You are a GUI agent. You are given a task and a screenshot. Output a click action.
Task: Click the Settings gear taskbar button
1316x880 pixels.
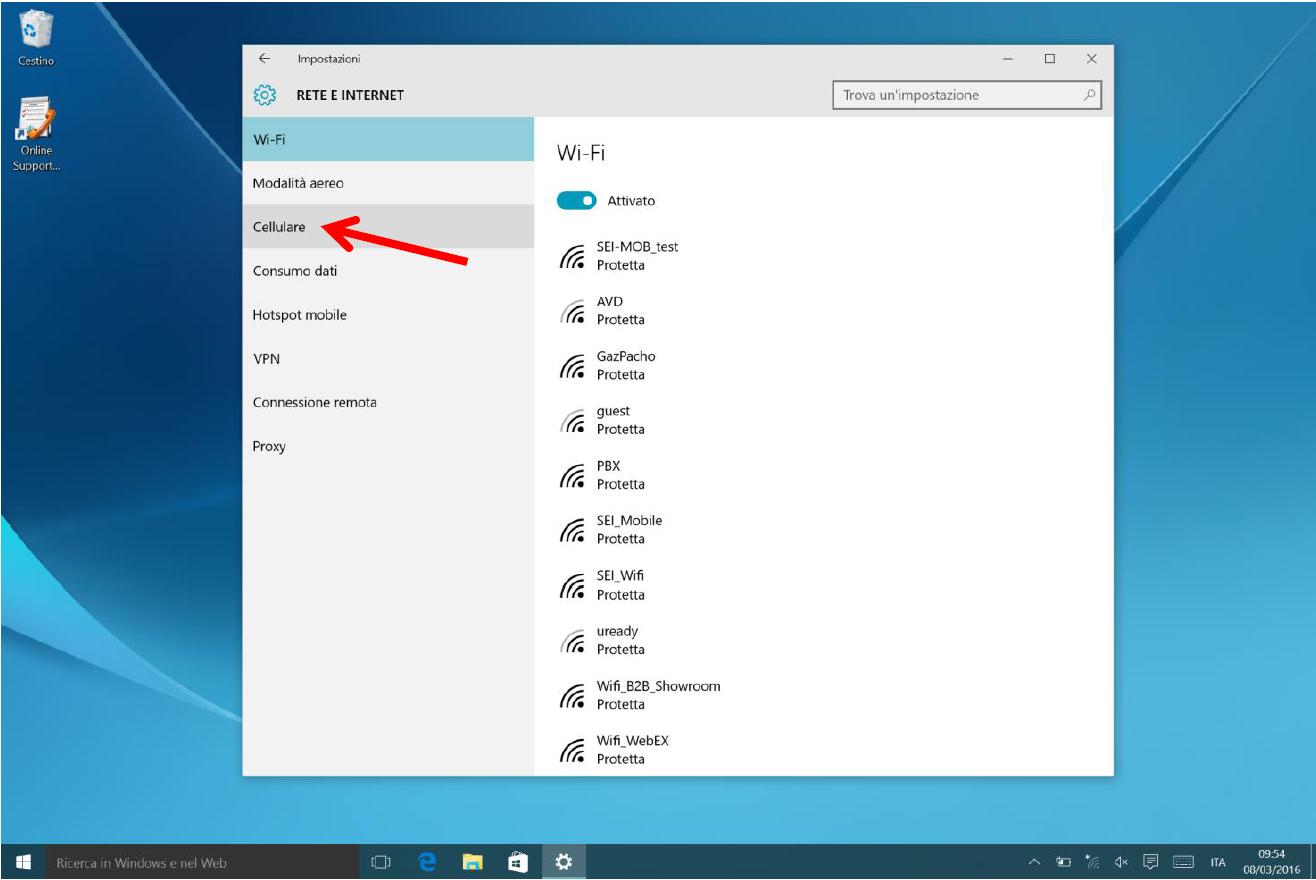click(x=563, y=862)
